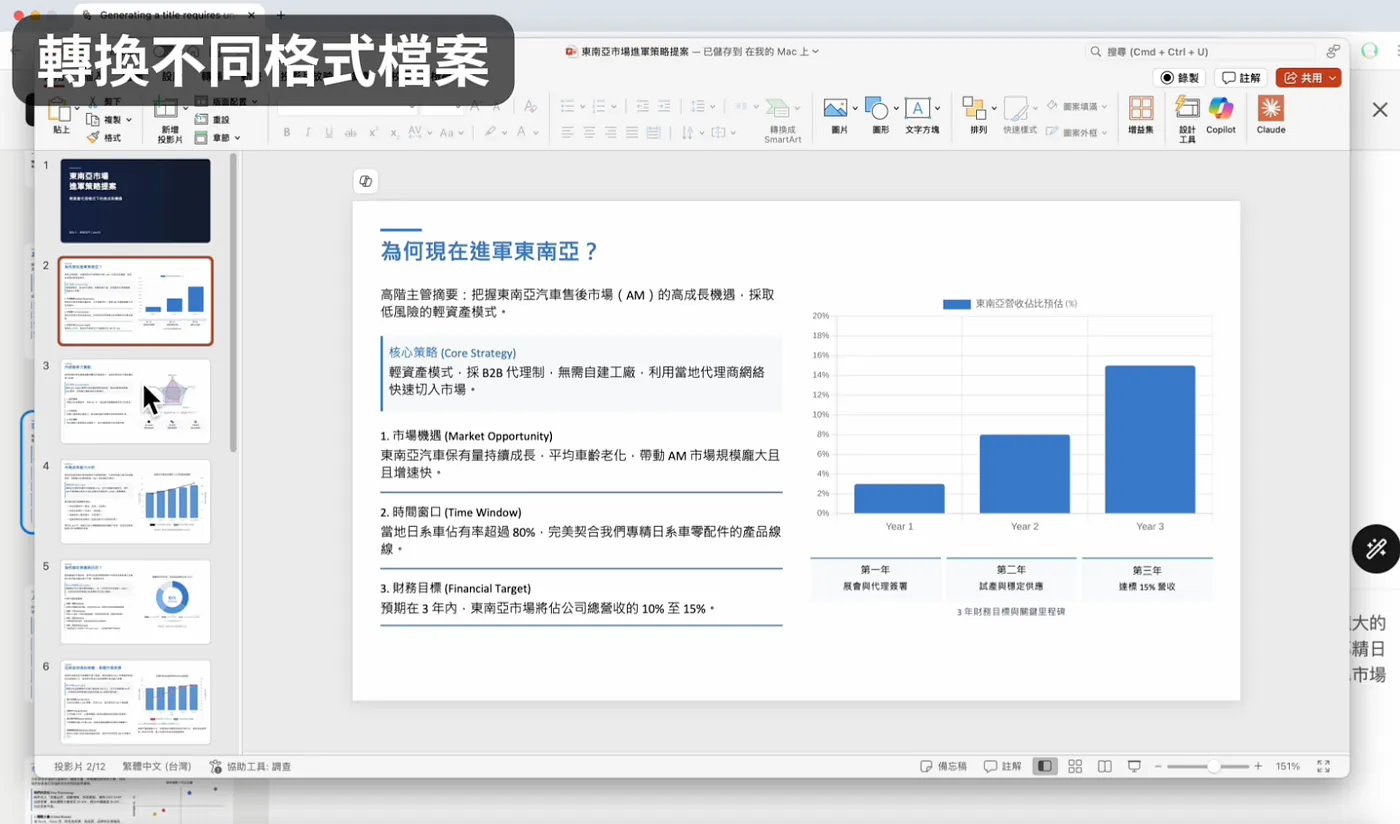Toggle subscript formatting
This screenshot has height=824, width=1400.
395,132
